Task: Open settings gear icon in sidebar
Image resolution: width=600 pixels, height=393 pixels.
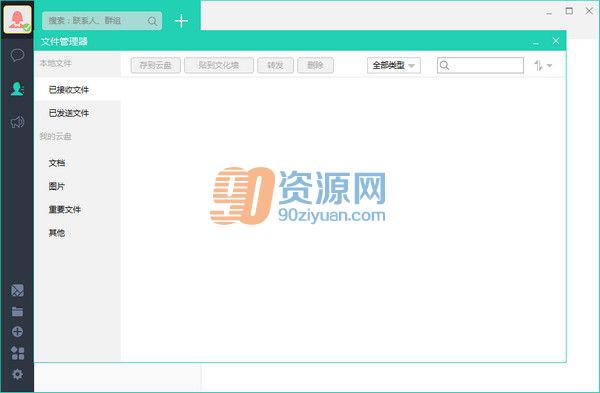Action: point(17,374)
